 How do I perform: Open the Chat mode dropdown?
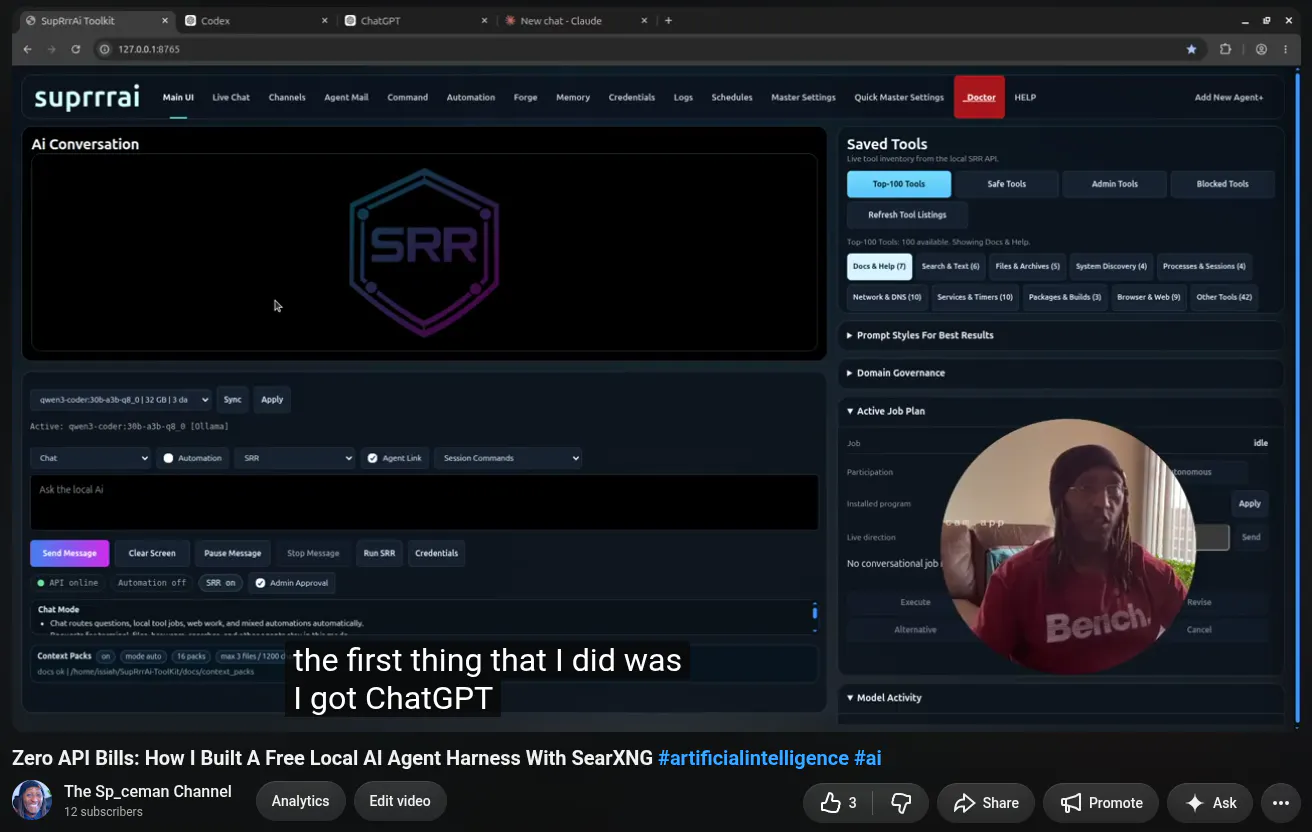91,458
